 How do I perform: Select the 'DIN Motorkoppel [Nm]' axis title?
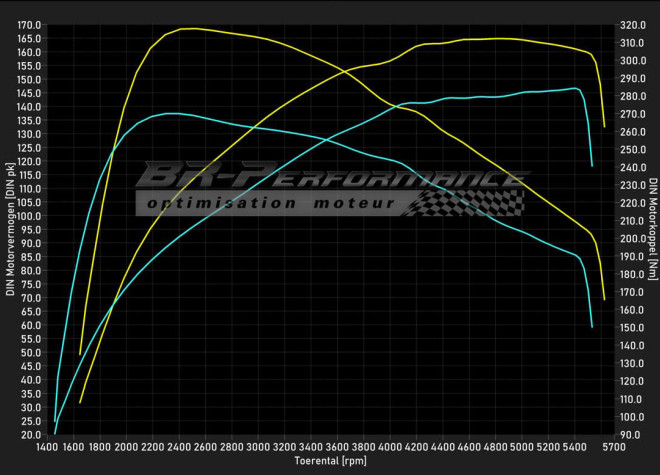pyautogui.click(x=652, y=232)
